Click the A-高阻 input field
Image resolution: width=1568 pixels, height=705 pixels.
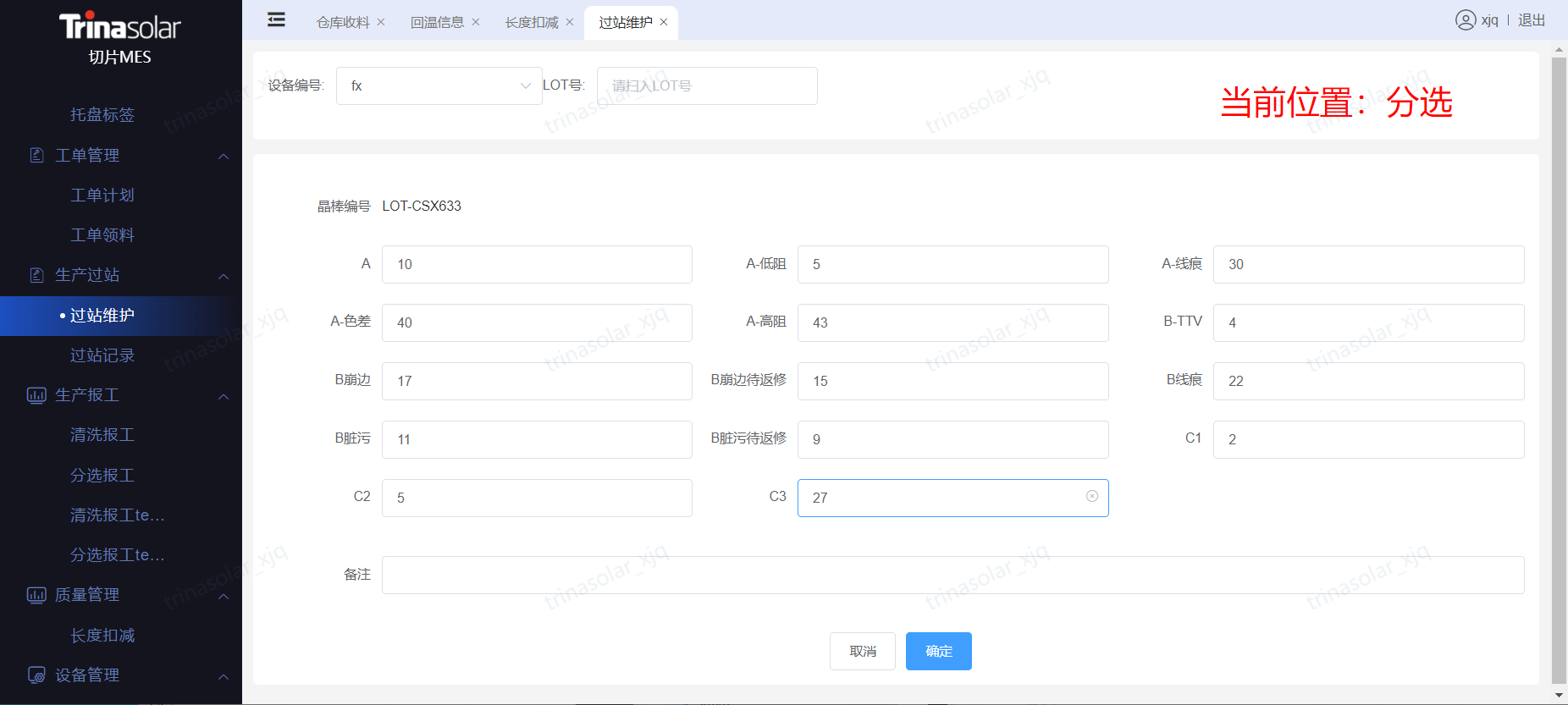point(953,322)
